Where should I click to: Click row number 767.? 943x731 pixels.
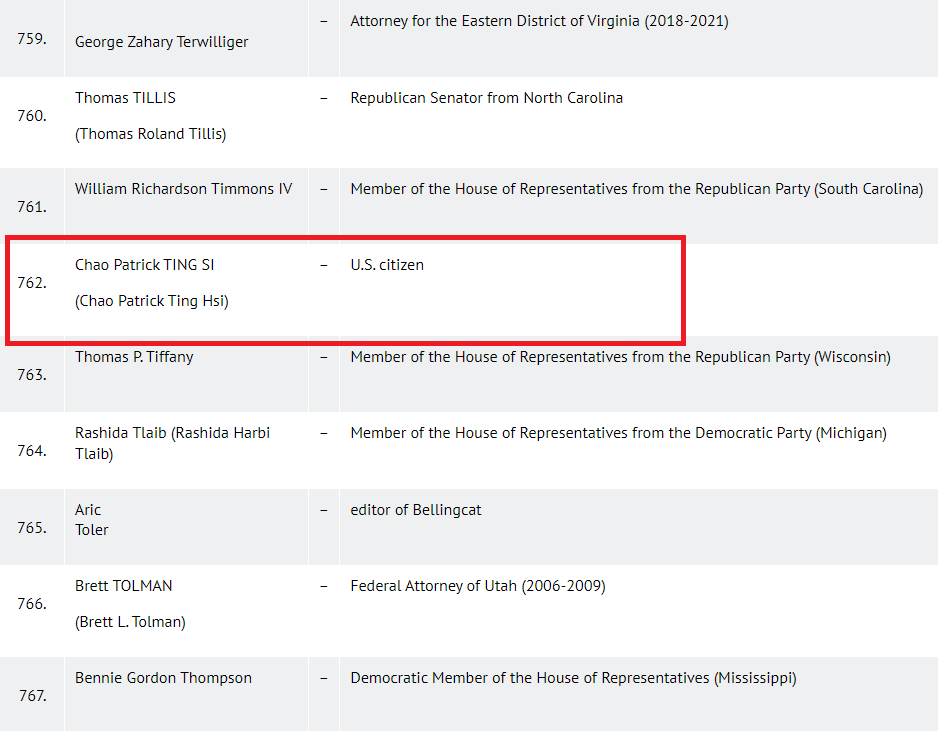click(32, 696)
